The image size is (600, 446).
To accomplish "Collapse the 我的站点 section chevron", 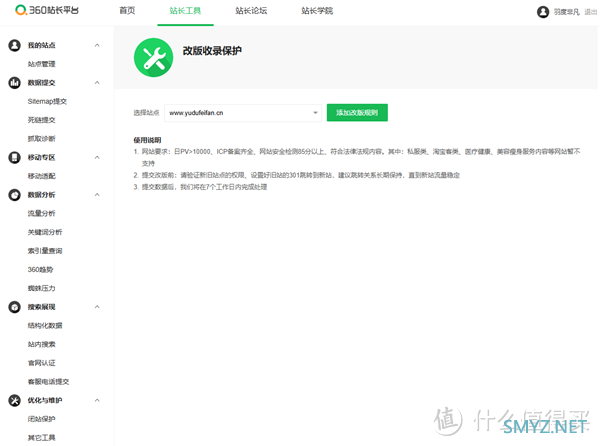I will coord(97,45).
